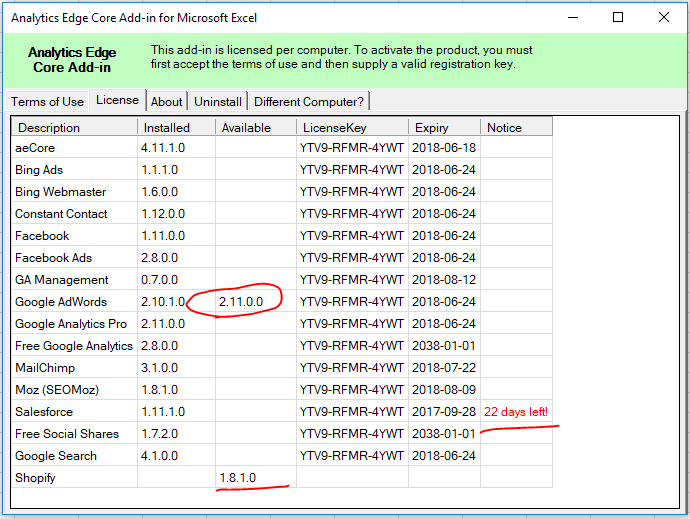This screenshot has height=519, width=690.
Task: Click Free Google Analytics expiry 2038-01-01
Action: click(444, 346)
